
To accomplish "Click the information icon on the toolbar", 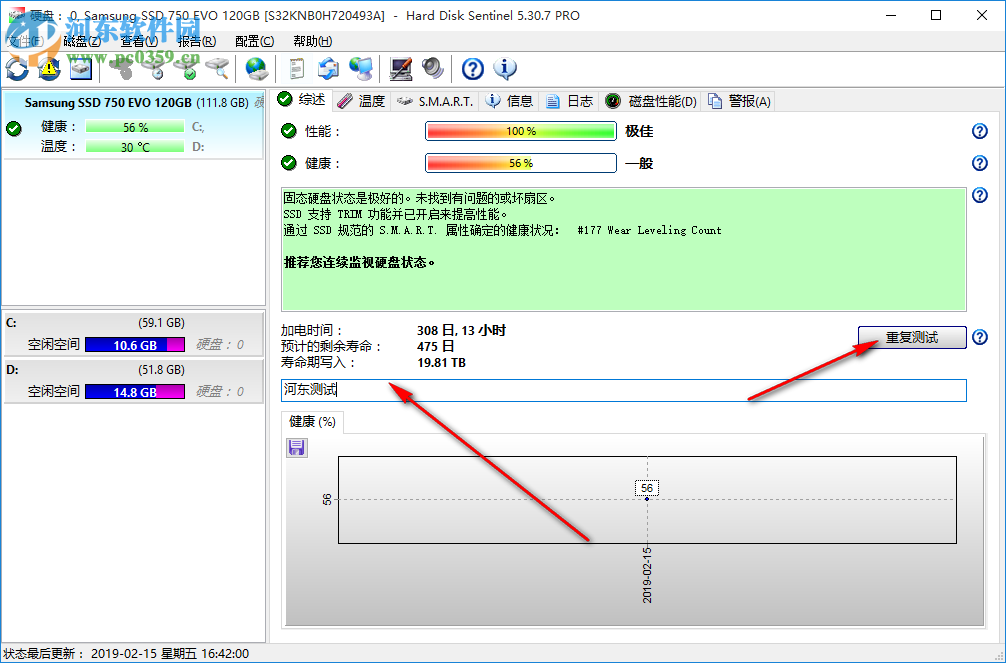I will coord(505,69).
